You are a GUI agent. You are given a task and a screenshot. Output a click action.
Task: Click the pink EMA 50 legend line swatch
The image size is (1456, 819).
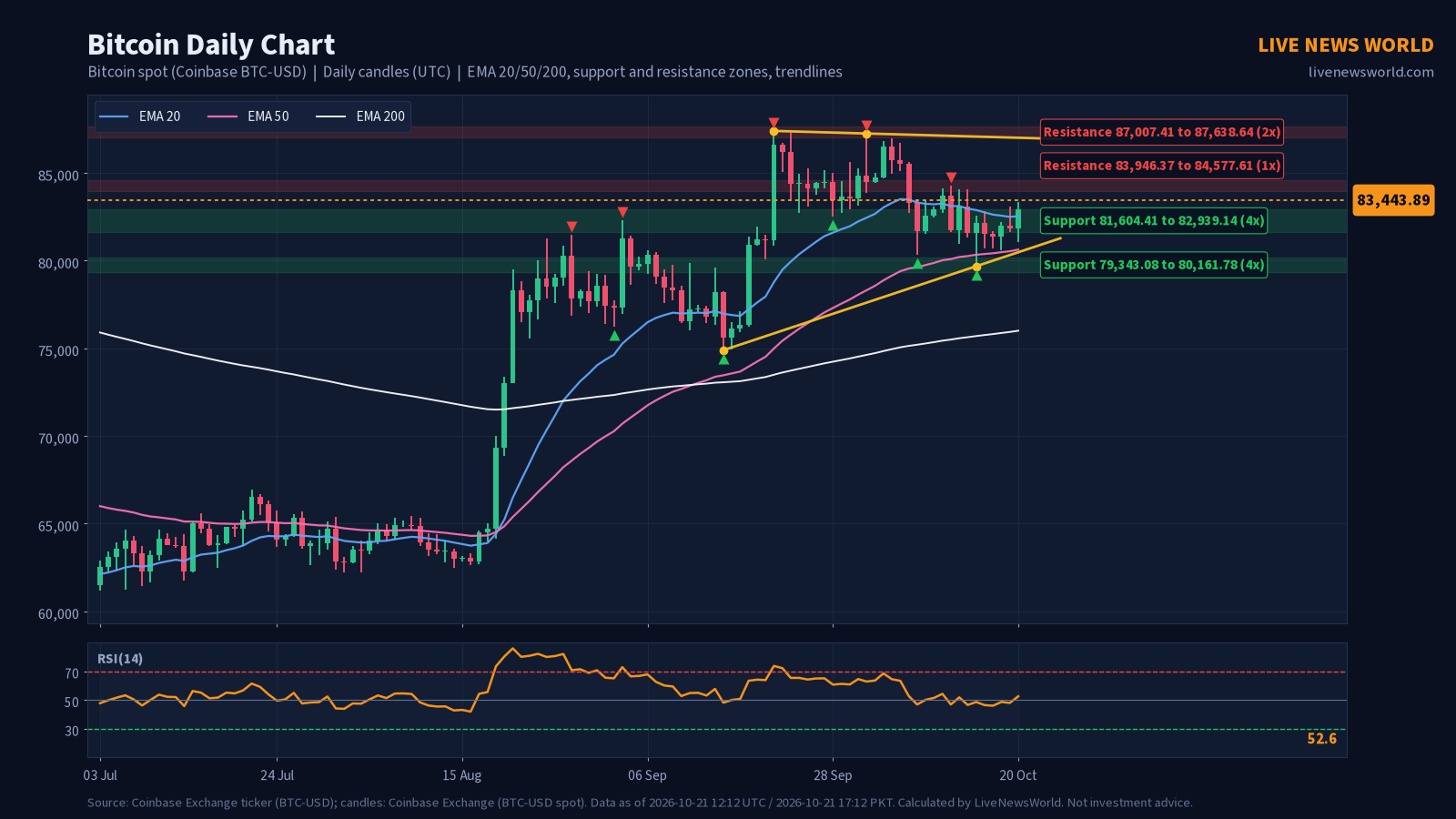(x=223, y=116)
